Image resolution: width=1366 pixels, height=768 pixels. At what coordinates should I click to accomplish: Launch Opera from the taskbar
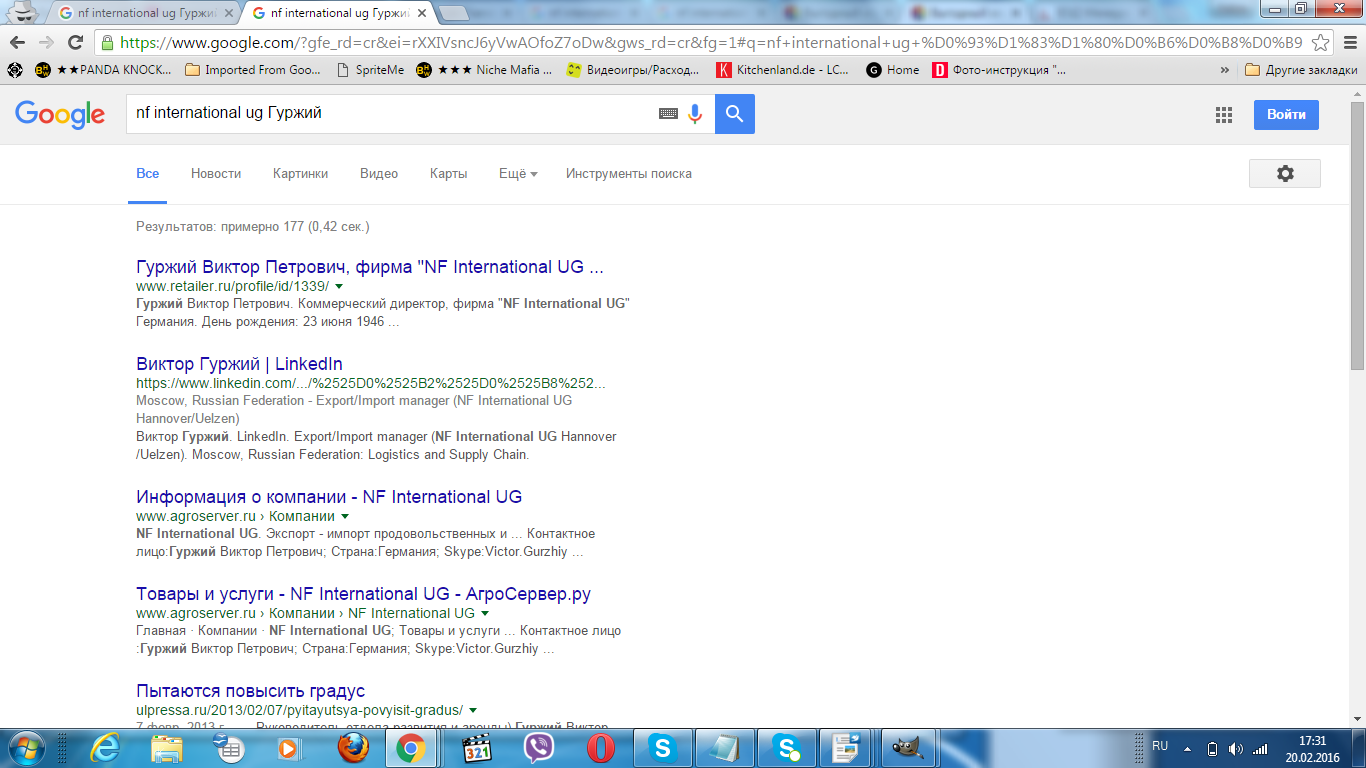(x=600, y=748)
